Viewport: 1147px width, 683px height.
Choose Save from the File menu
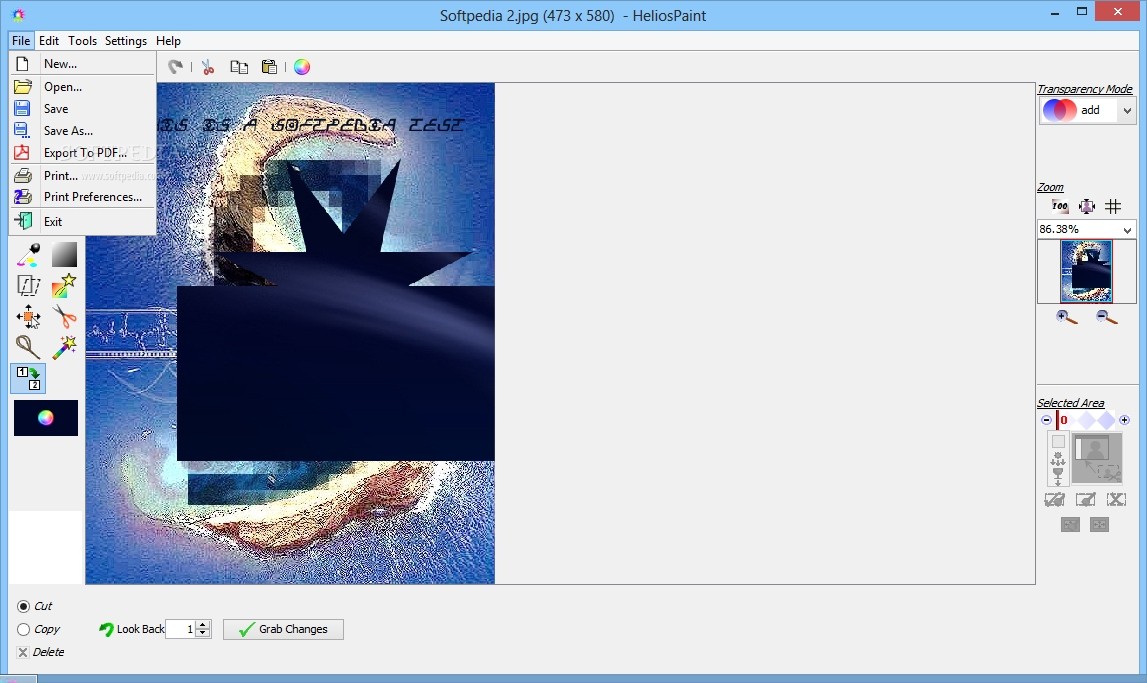[x=83, y=108]
